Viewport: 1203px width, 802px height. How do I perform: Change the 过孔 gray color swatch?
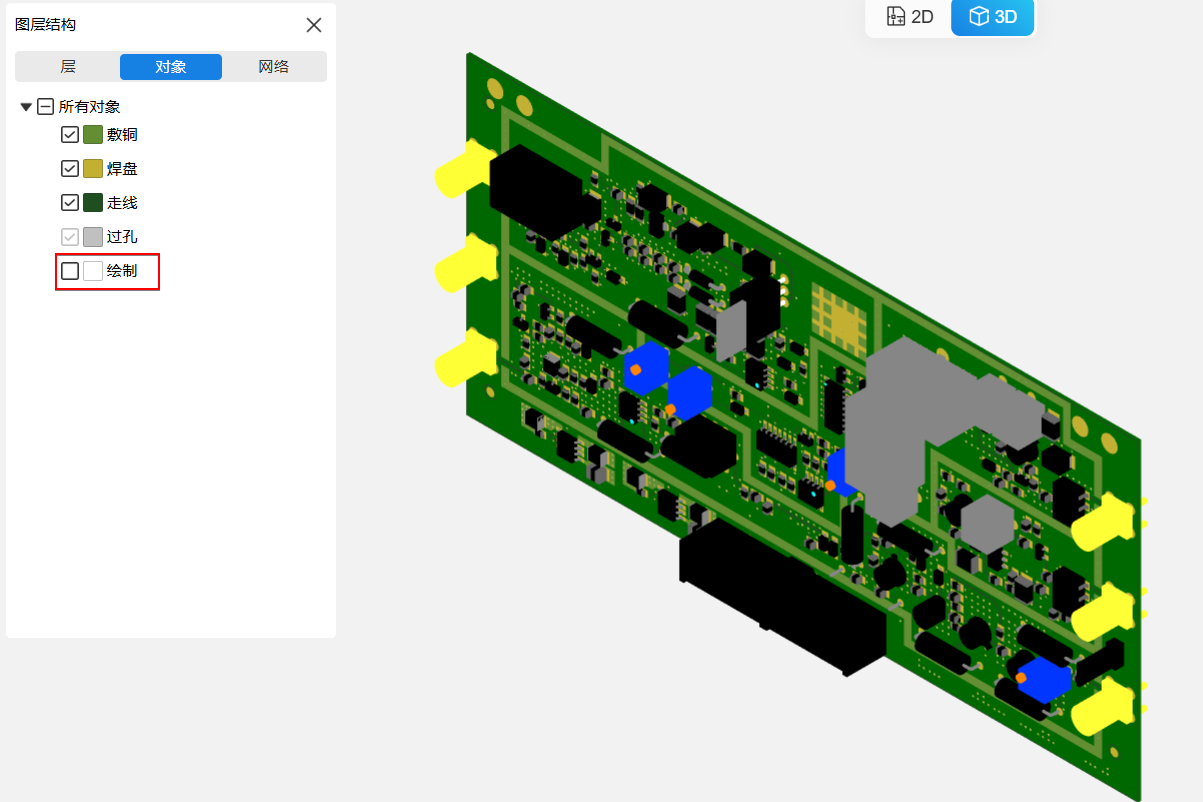coord(93,237)
